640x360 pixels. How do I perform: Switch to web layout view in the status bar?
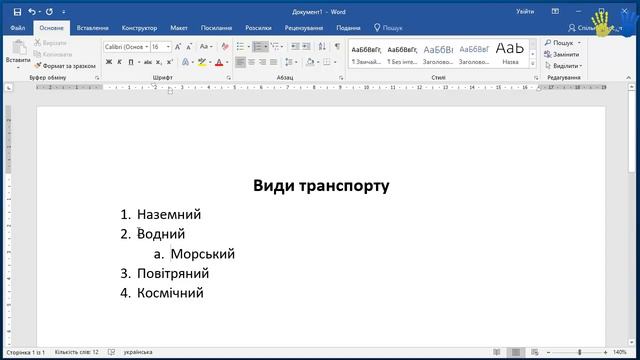click(535, 352)
